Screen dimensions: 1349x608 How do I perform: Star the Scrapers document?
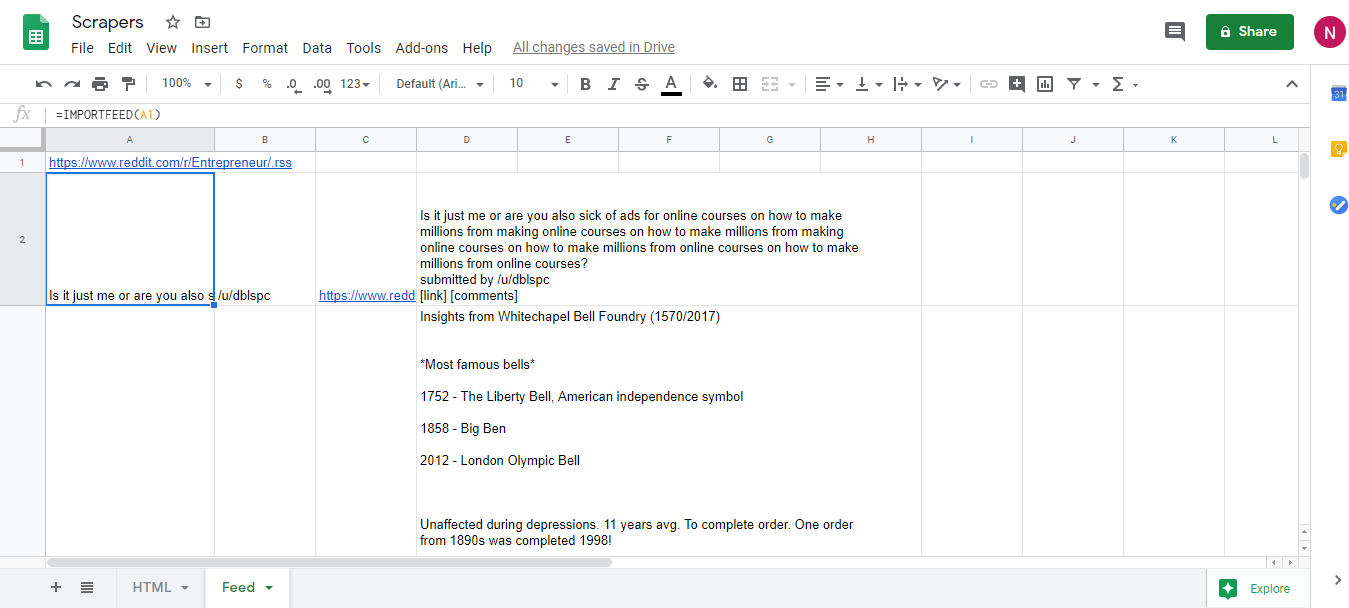click(173, 22)
